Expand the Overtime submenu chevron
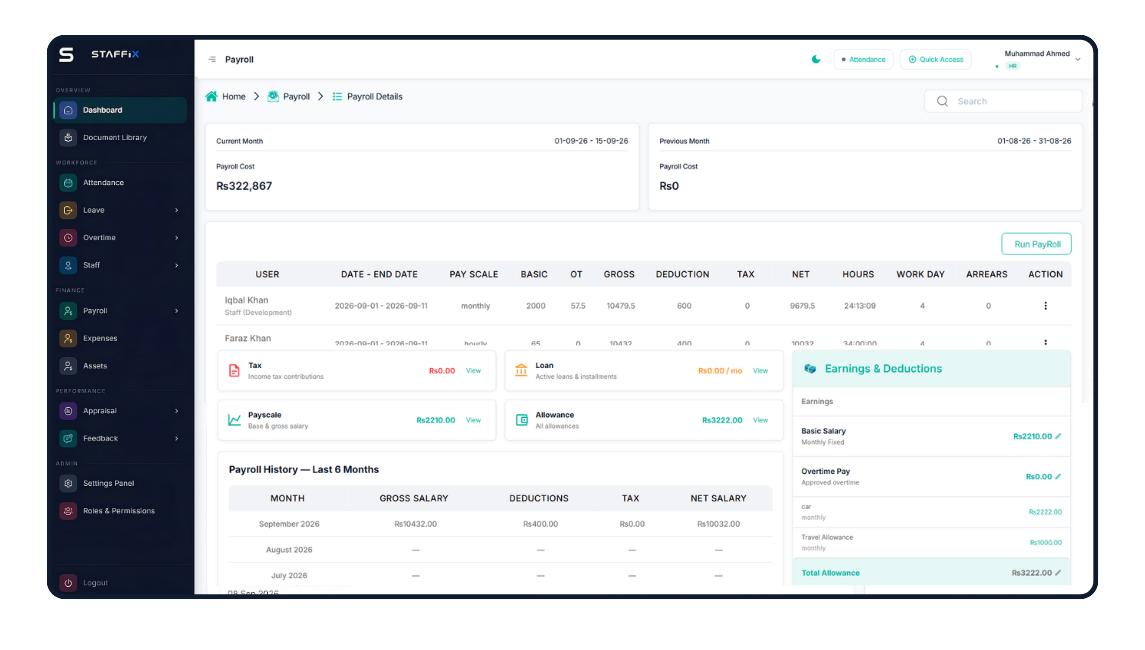Image resolution: width=1145 pixels, height=650 pixels. click(x=177, y=238)
